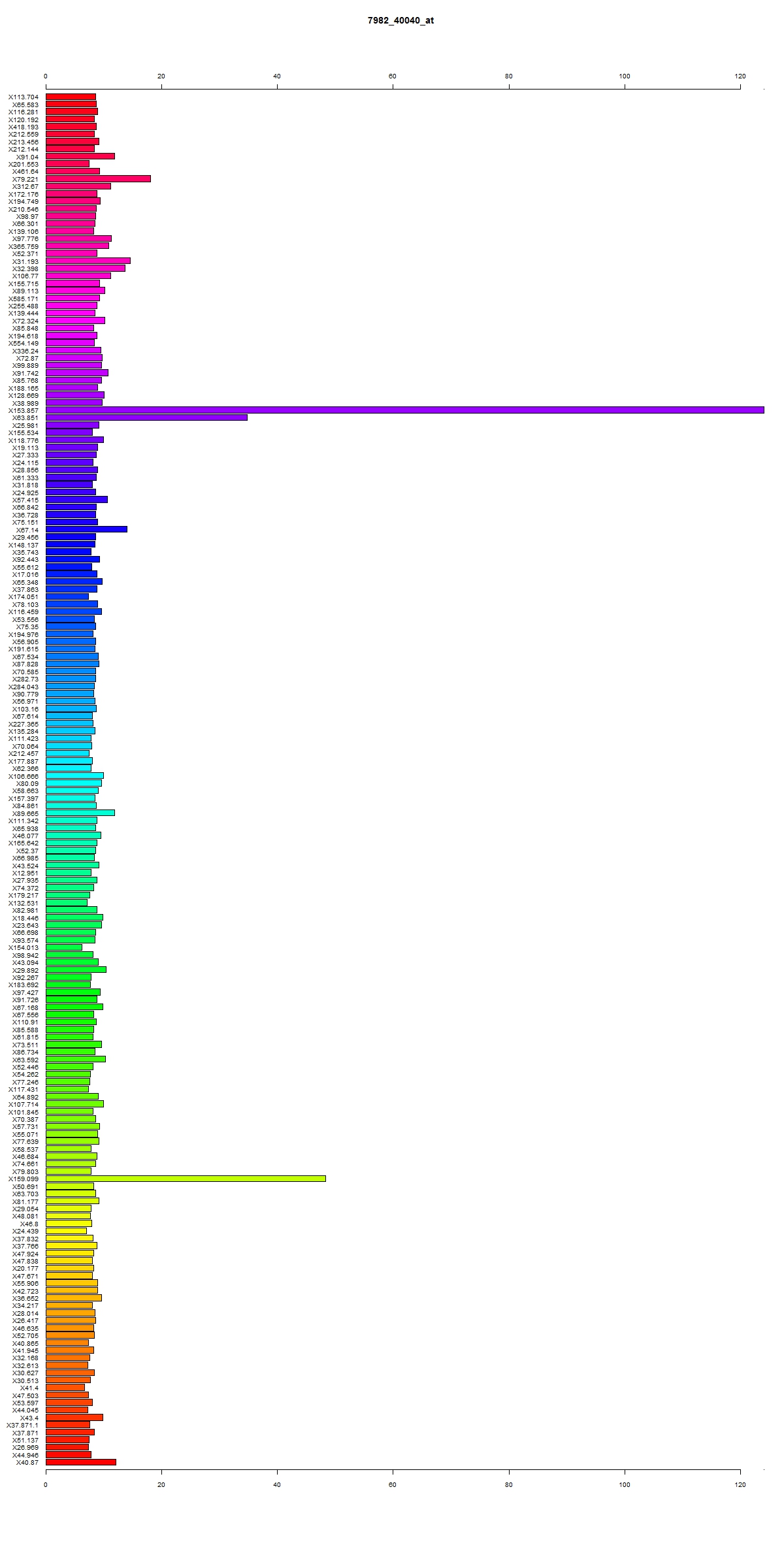Click the chart title 7982_40040_at

(400, 20)
